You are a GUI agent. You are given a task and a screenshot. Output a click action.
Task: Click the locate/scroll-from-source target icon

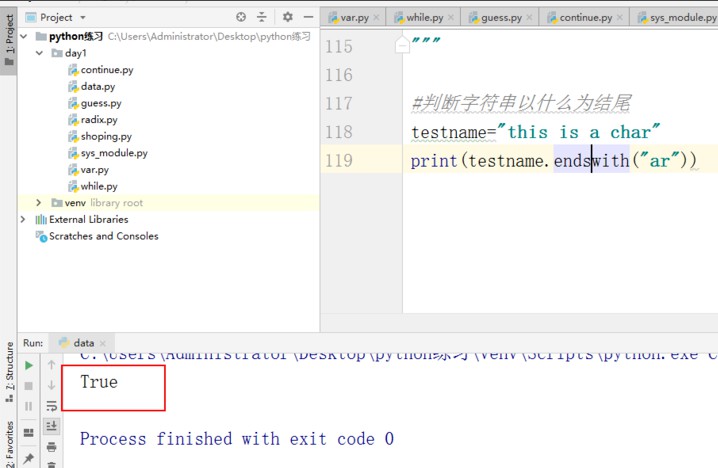(241, 17)
